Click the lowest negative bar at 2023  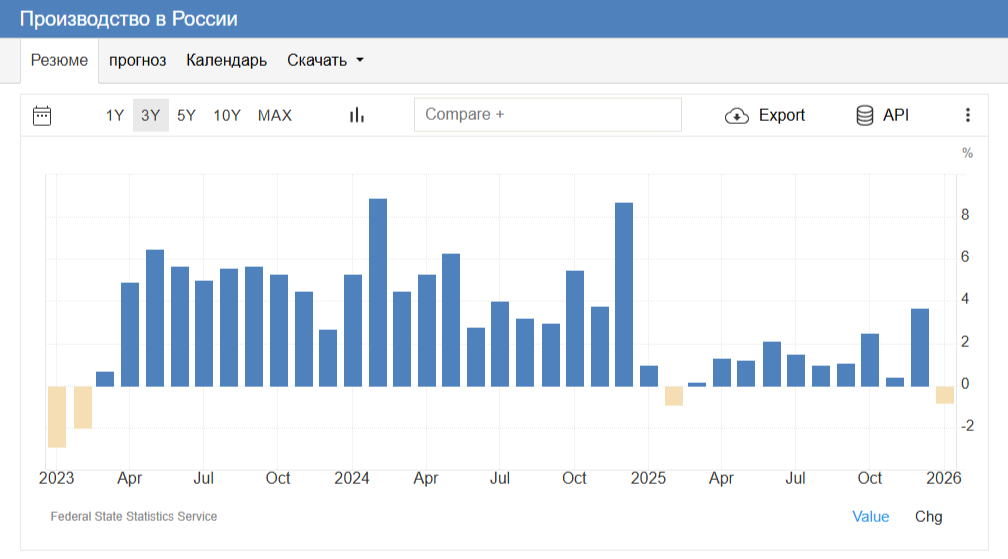(x=57, y=416)
